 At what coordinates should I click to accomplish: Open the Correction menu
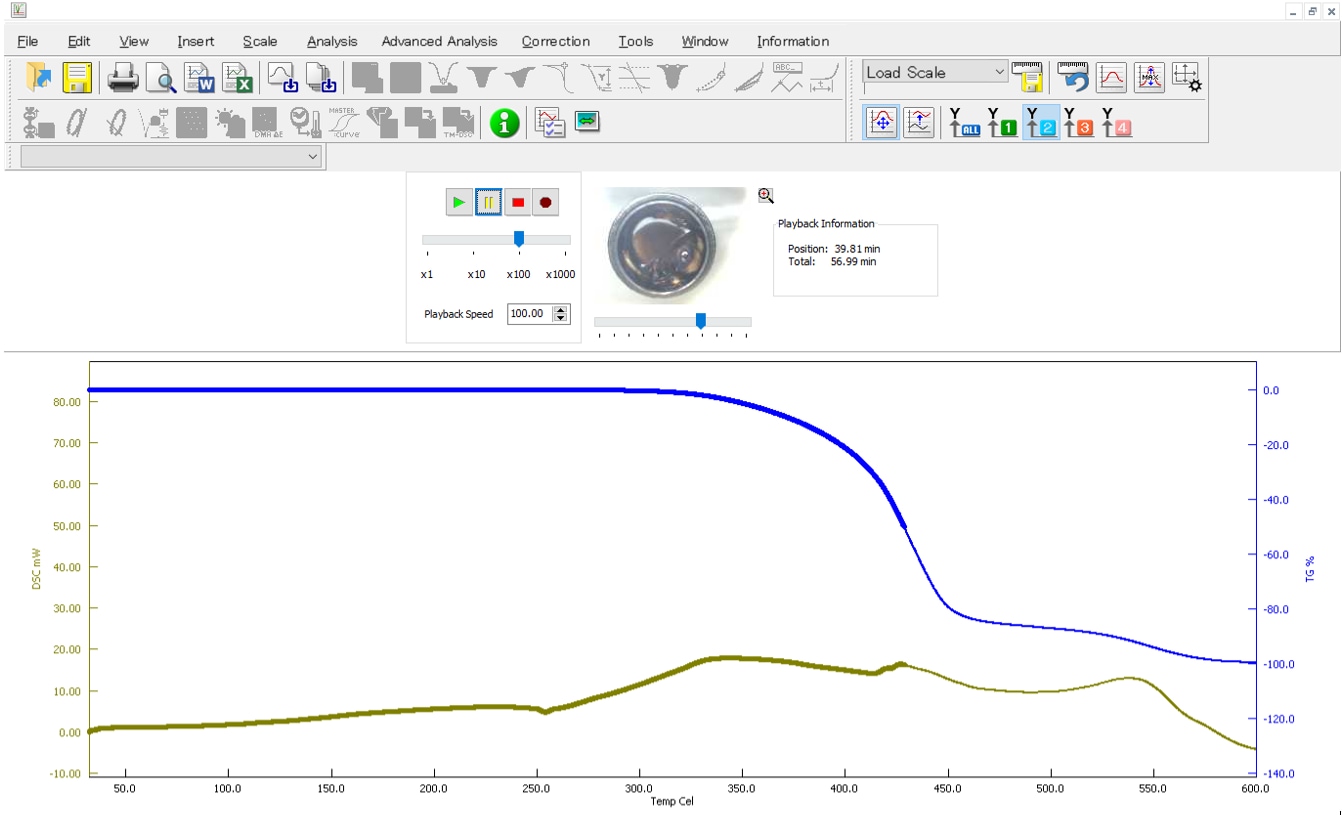[x=555, y=41]
